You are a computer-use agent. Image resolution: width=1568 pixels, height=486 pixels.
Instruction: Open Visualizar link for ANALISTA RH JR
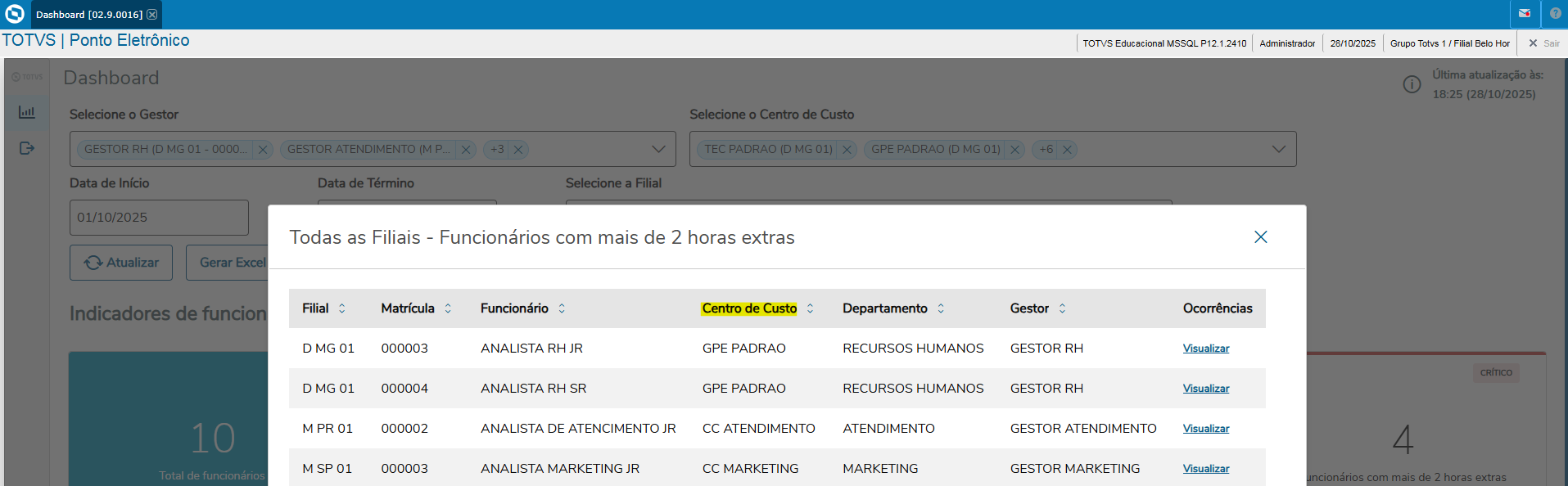[x=1205, y=349]
